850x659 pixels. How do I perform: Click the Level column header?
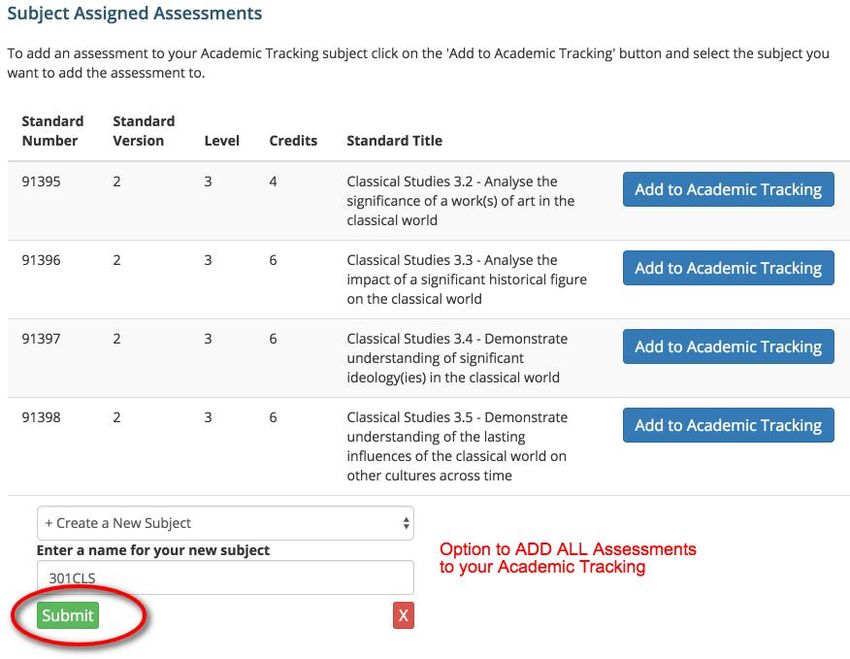pos(222,140)
